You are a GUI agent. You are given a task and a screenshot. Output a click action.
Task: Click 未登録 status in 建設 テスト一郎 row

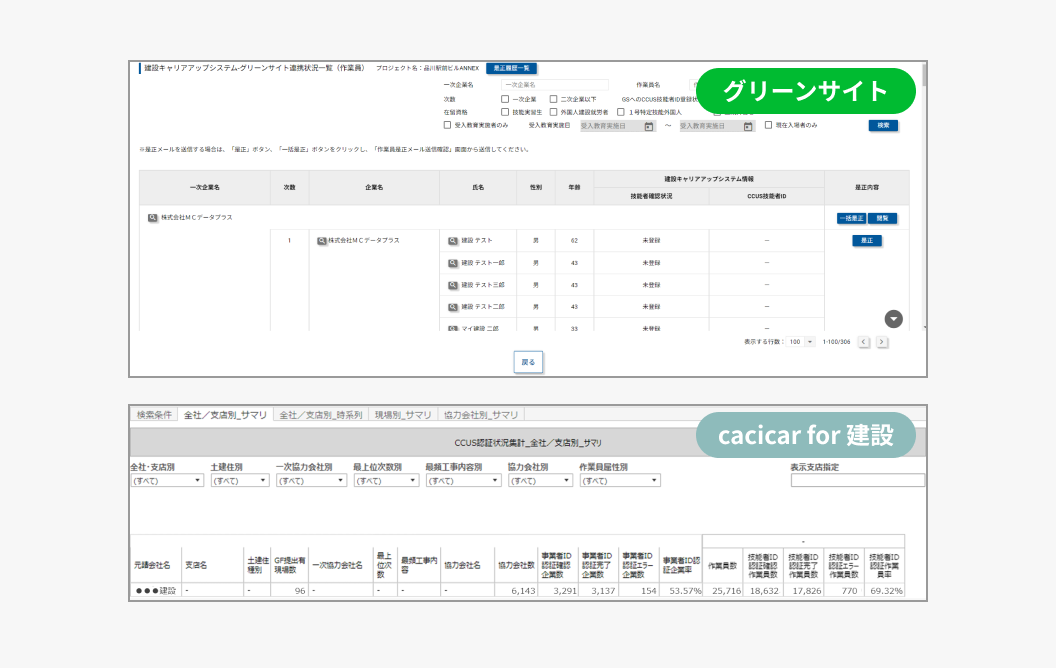tap(651, 263)
